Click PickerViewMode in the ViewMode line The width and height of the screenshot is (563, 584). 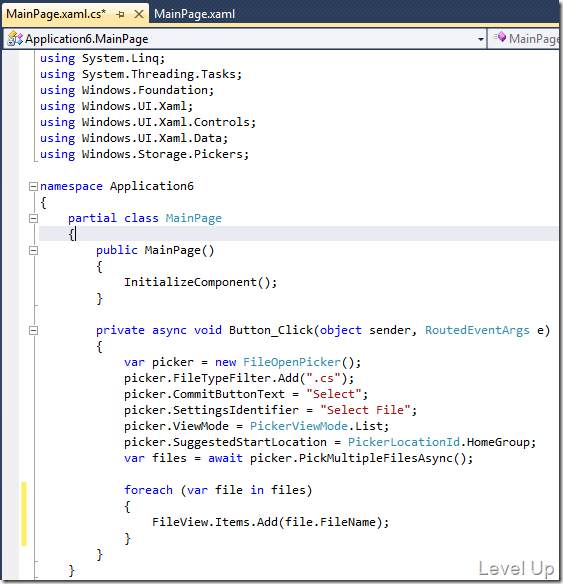[299, 426]
